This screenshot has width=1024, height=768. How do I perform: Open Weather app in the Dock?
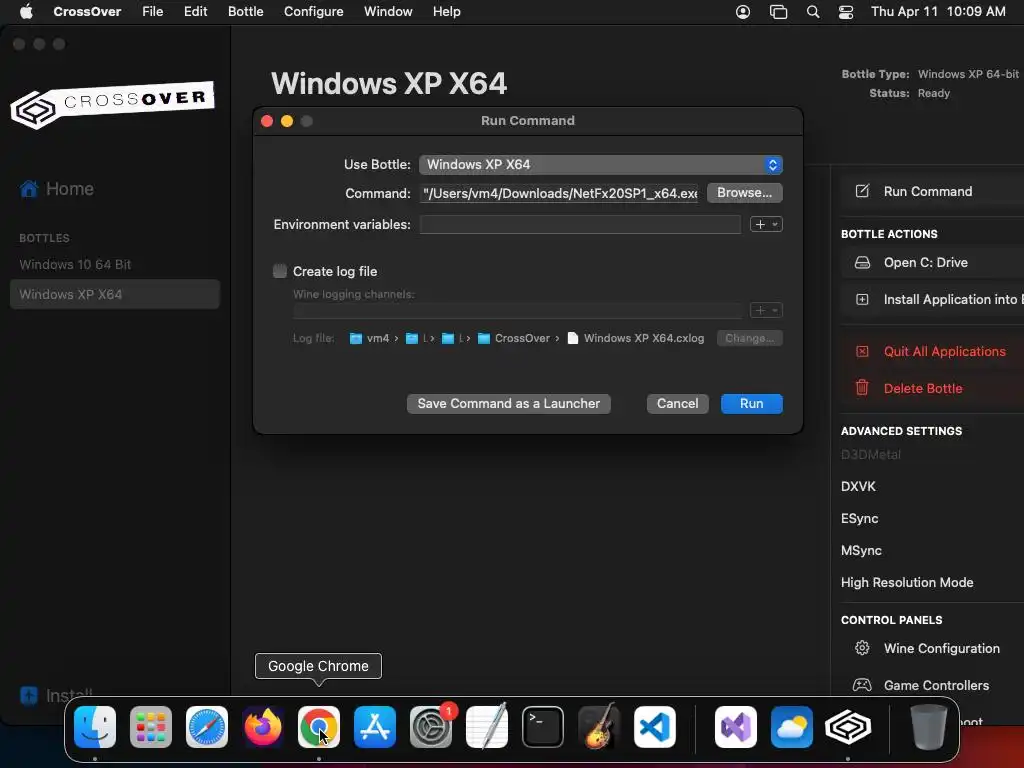pos(792,727)
